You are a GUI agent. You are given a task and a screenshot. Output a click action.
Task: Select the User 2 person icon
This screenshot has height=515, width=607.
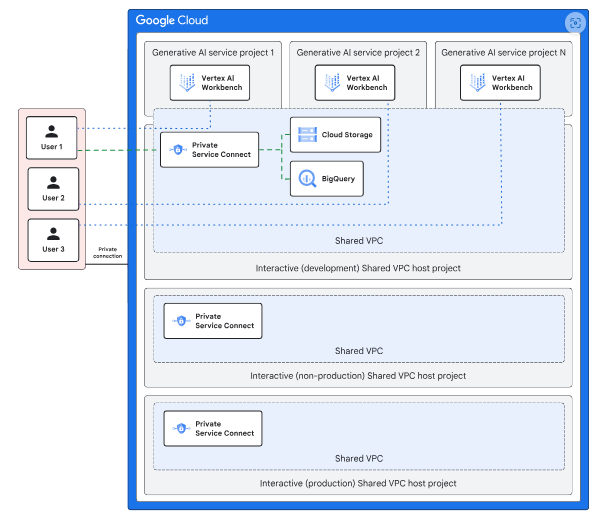[x=52, y=181]
